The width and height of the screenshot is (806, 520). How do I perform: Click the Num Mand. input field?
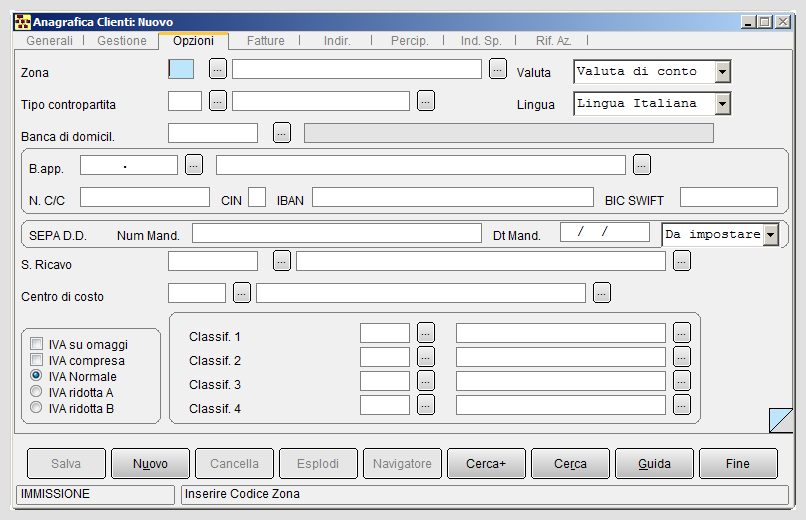click(337, 233)
